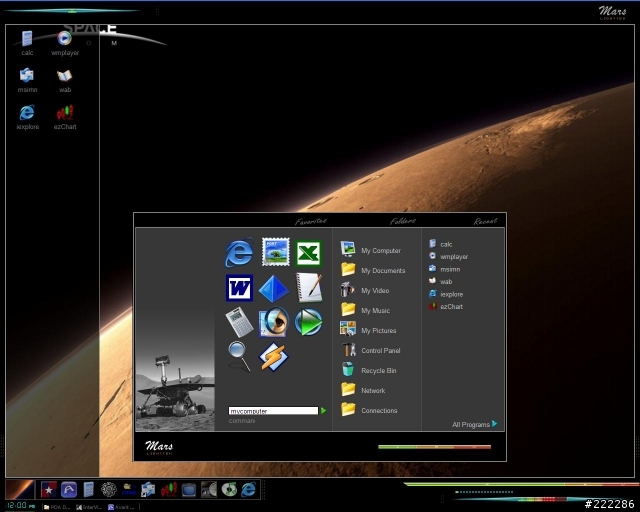This screenshot has height=512, width=640.
Task: Launch Winamp lightning bolt icon
Action: 273,357
